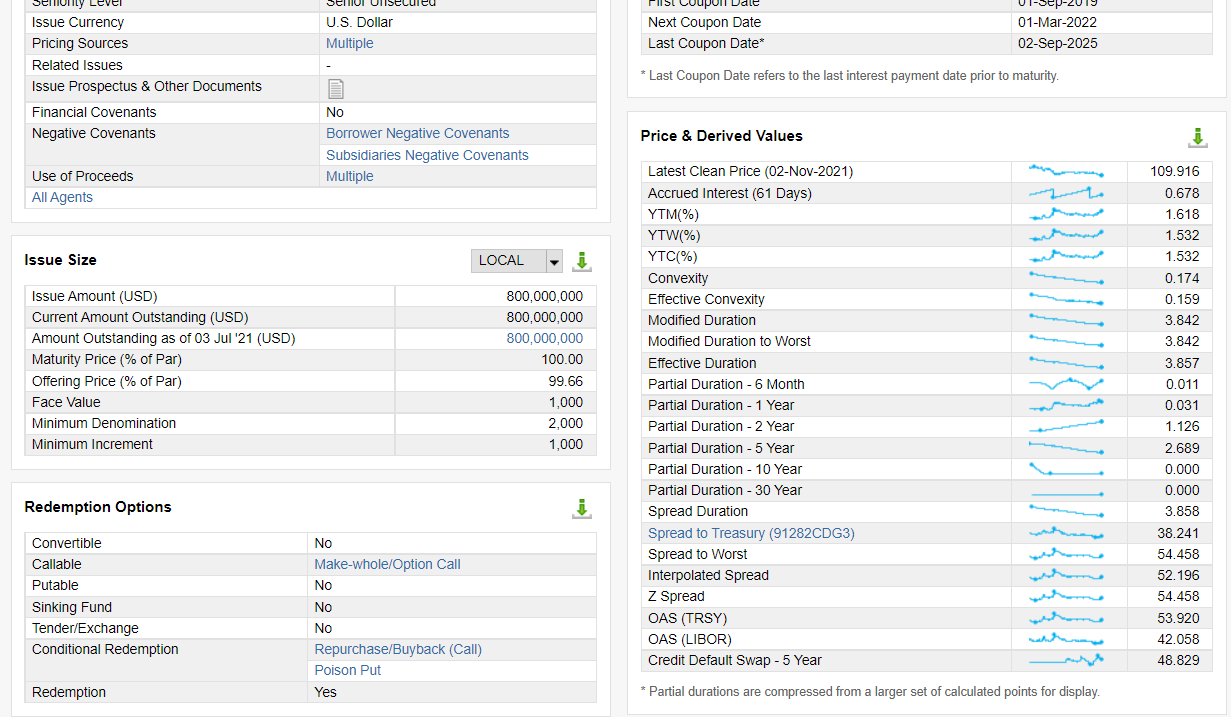Expand the currency selector arrow
The width and height of the screenshot is (1231, 717).
tap(554, 260)
